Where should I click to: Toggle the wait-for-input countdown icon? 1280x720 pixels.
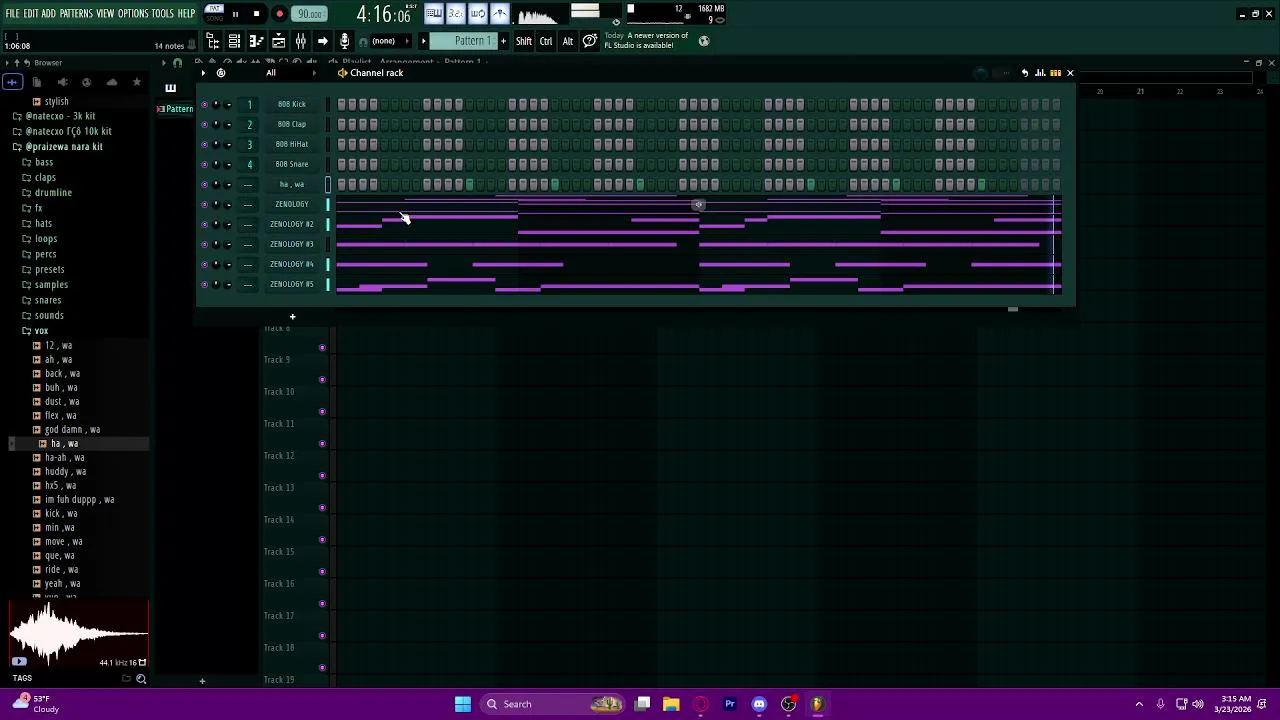[x=456, y=14]
